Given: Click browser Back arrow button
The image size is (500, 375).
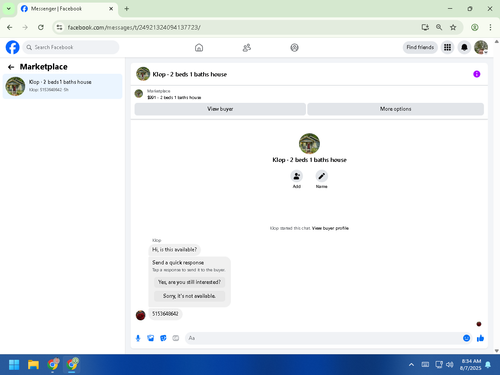Looking at the screenshot, I should pyautogui.click(x=10, y=27).
